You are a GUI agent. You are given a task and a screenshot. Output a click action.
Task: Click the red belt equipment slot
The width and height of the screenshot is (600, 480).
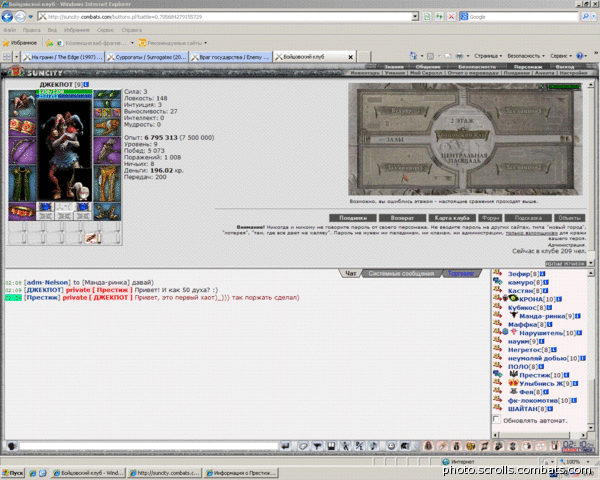(x=22, y=212)
